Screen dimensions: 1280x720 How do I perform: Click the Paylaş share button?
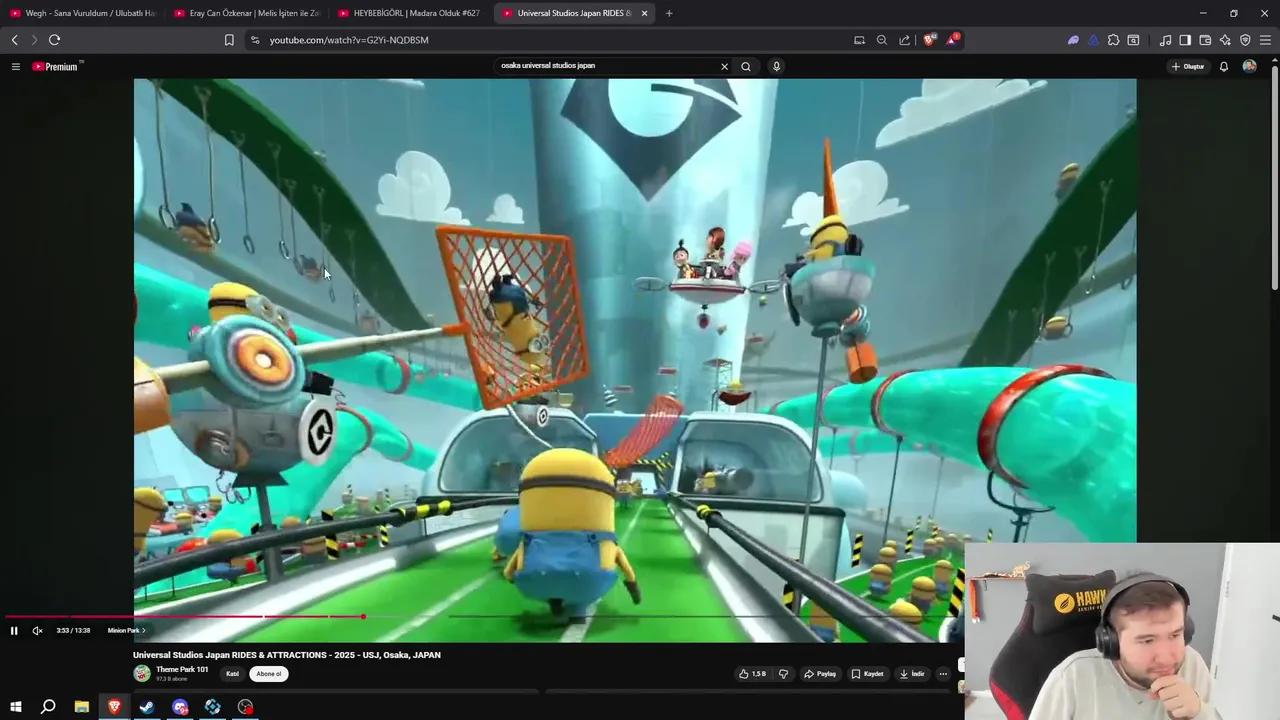tap(820, 674)
